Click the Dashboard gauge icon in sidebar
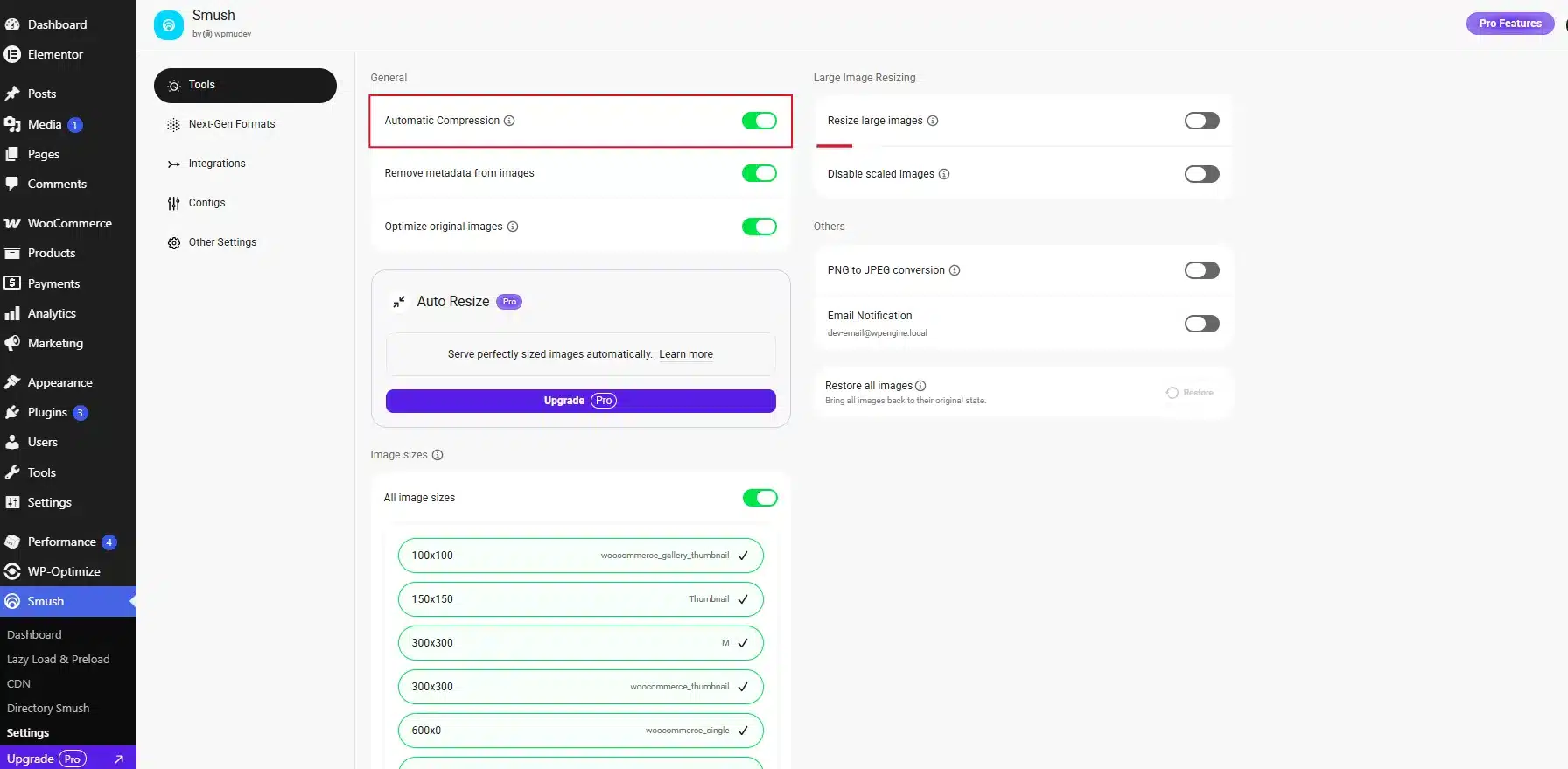1568x769 pixels. [x=12, y=24]
